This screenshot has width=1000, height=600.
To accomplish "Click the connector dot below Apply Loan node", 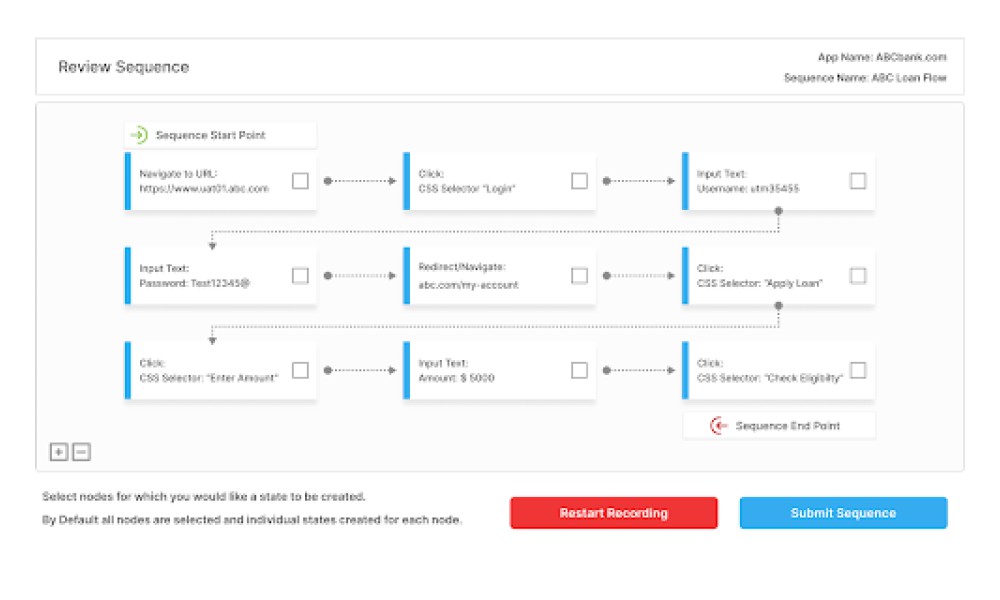I will pos(778,306).
